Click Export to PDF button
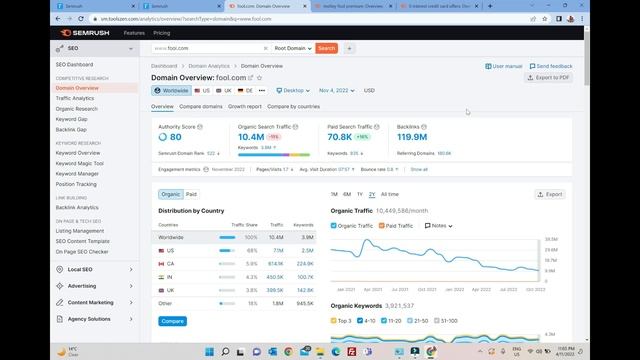This screenshot has width=640, height=360. tap(548, 78)
